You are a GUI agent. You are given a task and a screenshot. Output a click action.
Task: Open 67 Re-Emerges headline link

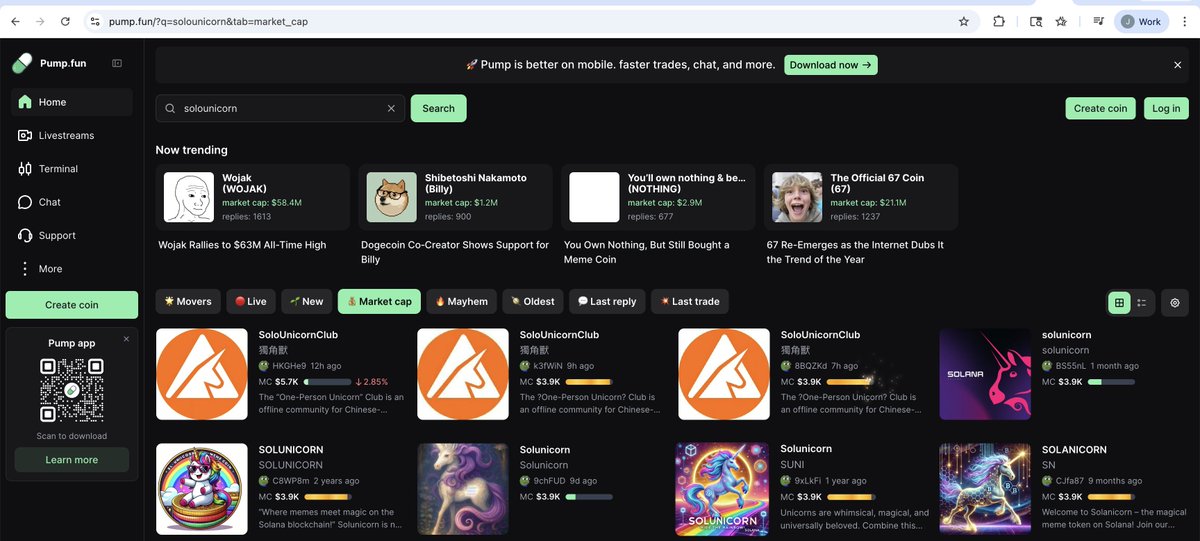855,252
